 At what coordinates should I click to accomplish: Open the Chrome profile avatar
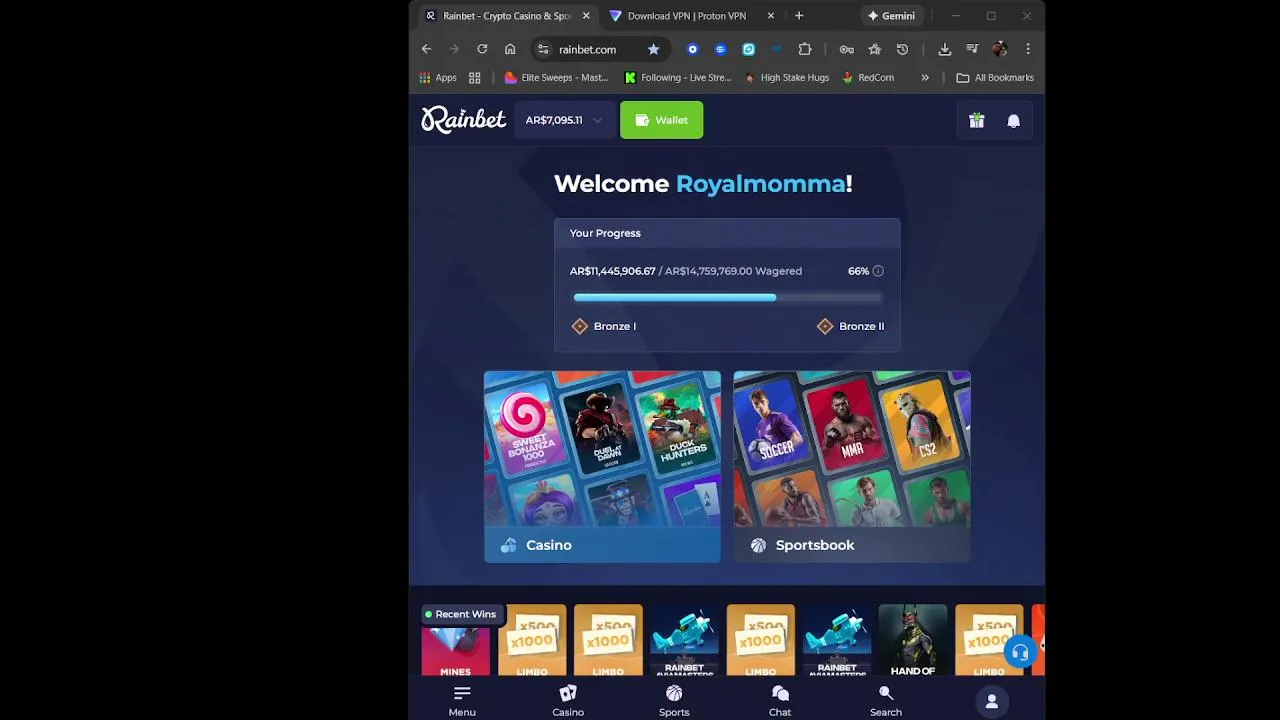coord(999,49)
